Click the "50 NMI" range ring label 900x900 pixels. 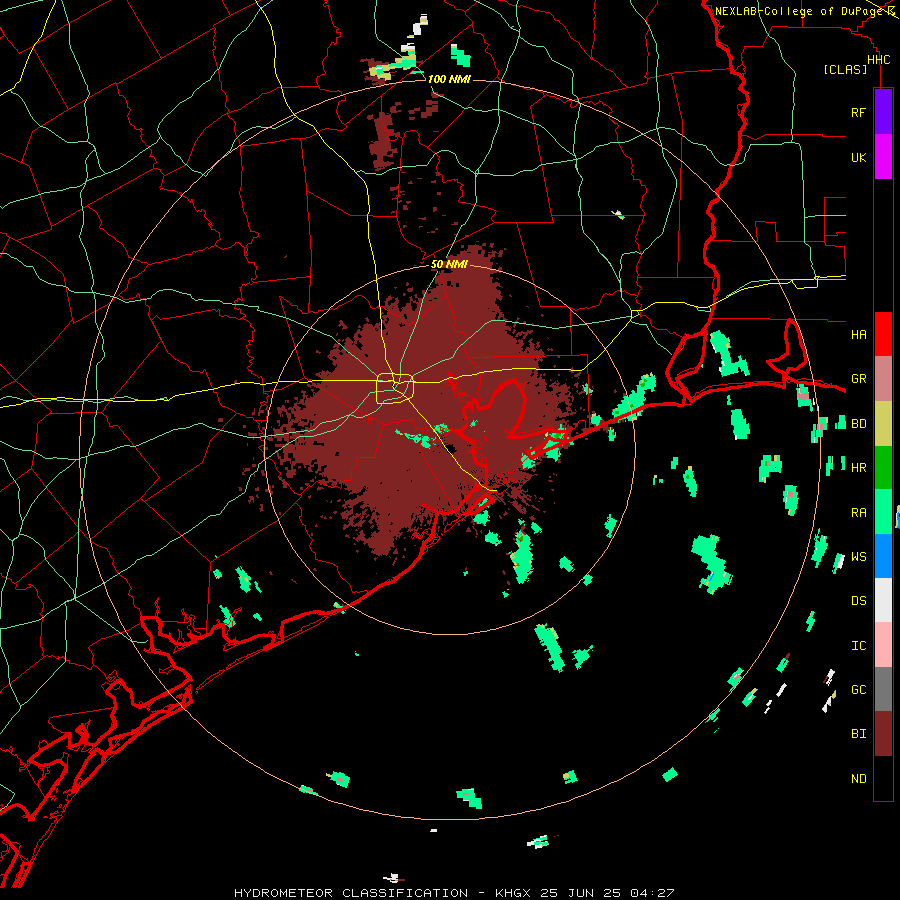(x=449, y=264)
